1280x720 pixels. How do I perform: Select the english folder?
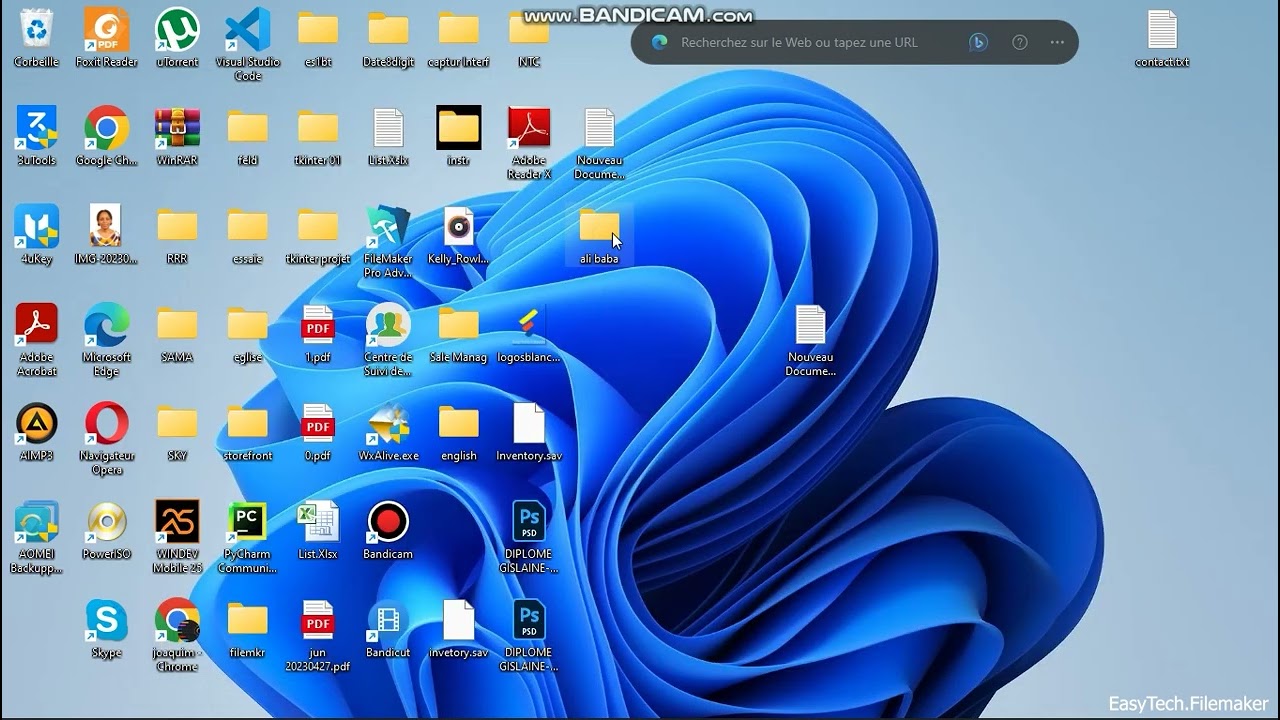click(458, 423)
